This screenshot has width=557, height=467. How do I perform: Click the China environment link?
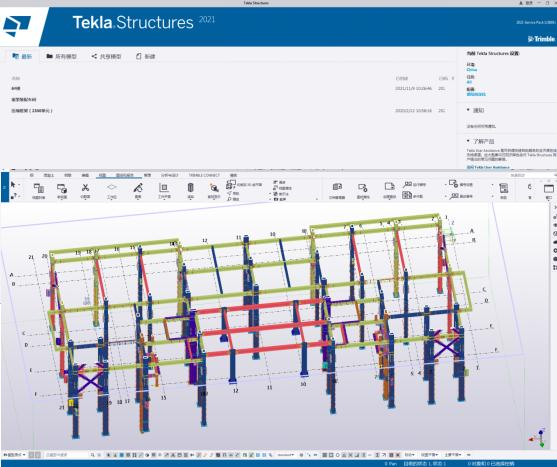[x=472, y=70]
